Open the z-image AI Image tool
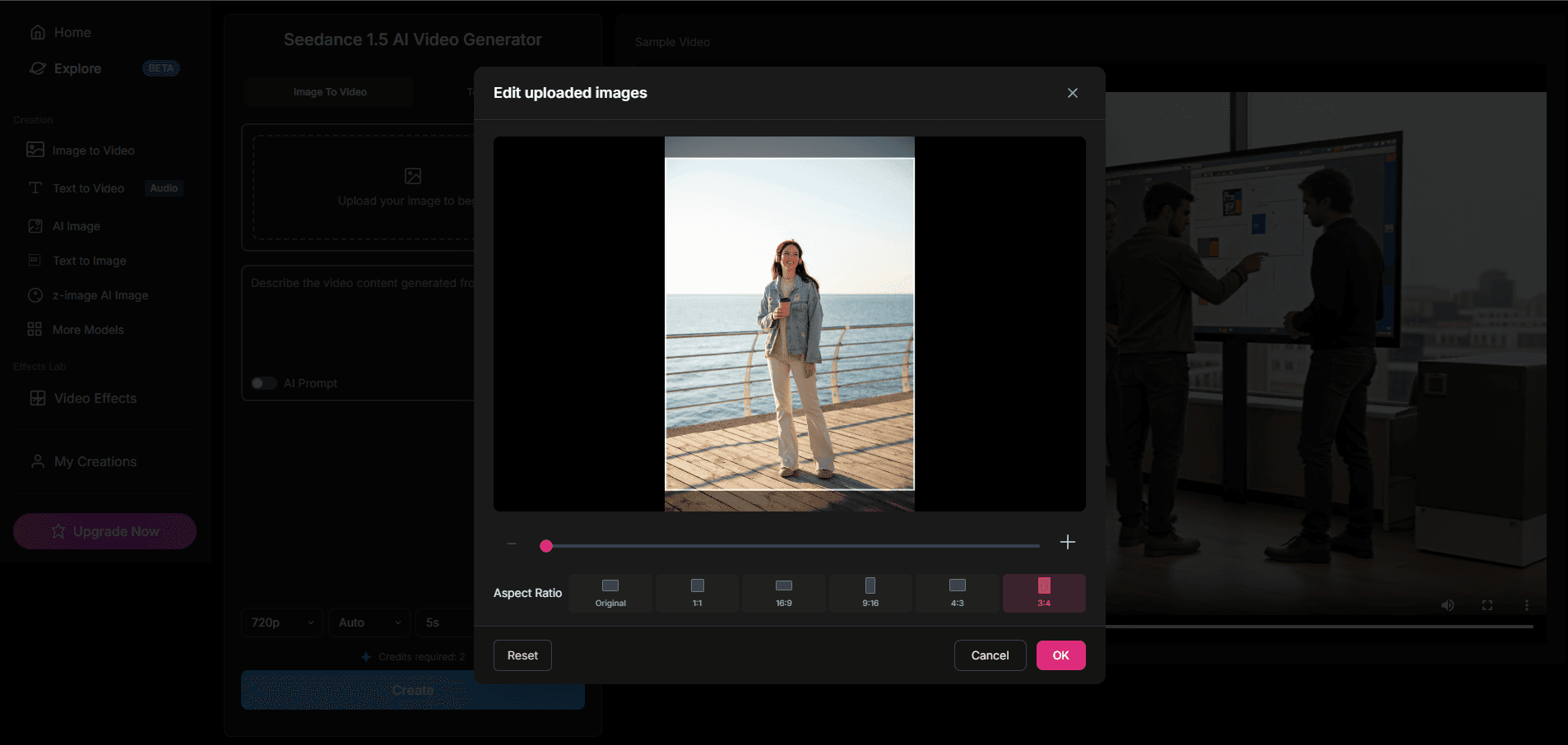 (100, 294)
